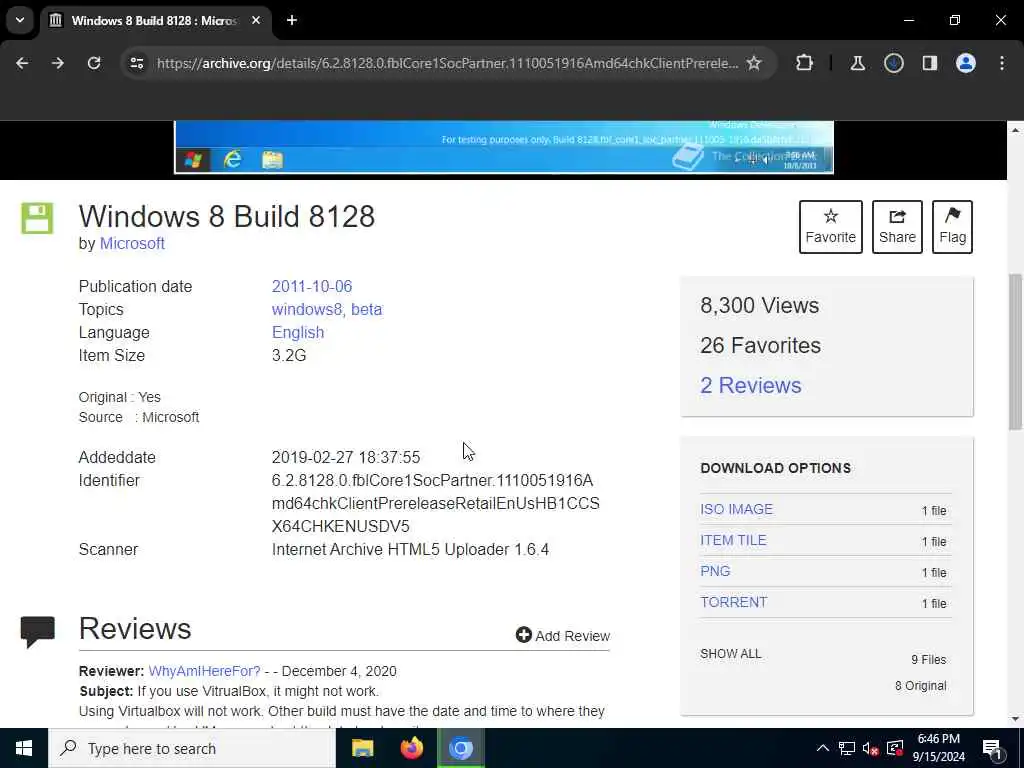Screen dimensions: 1024x768
Task: Download the PNG file
Action: click(x=715, y=571)
